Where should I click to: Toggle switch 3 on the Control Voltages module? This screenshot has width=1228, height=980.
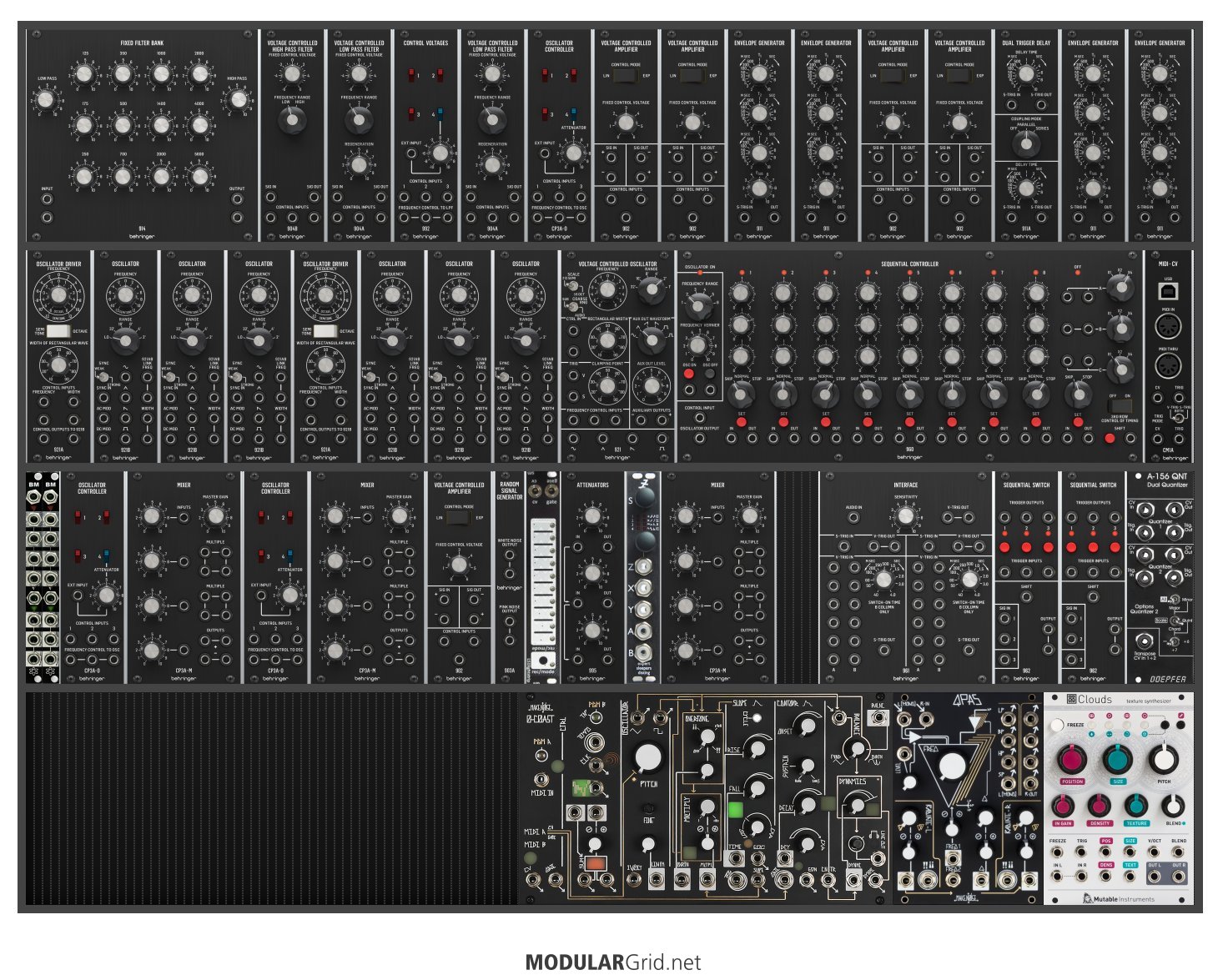(411, 113)
